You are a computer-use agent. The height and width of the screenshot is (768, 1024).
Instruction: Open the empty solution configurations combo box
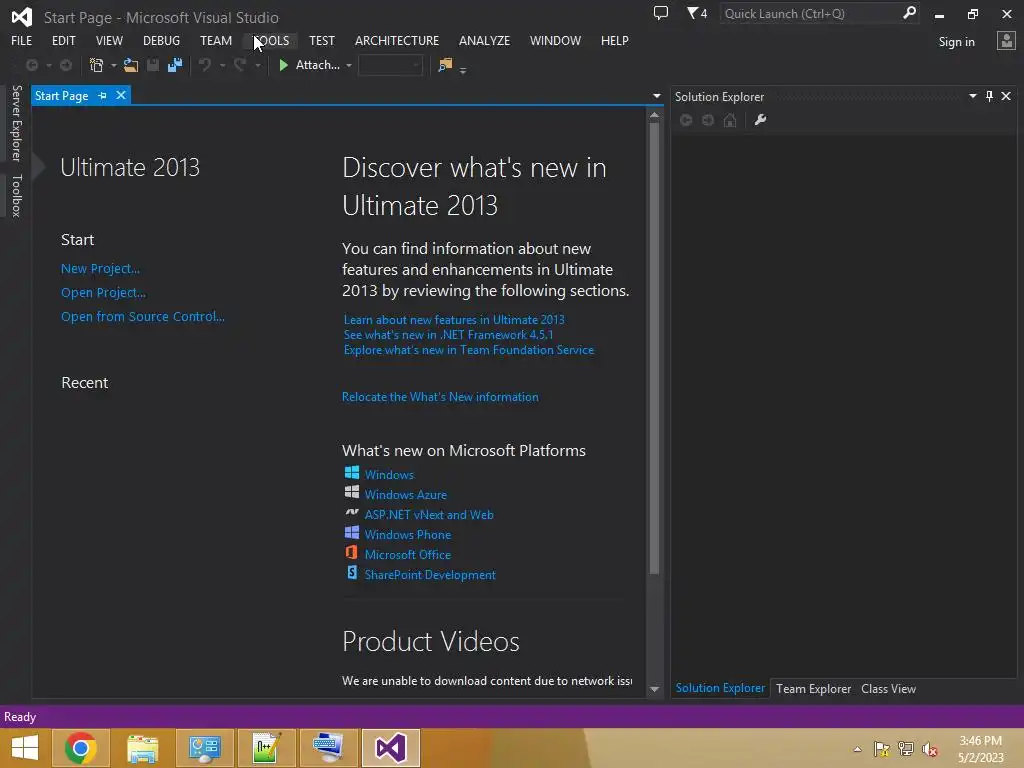coord(391,65)
